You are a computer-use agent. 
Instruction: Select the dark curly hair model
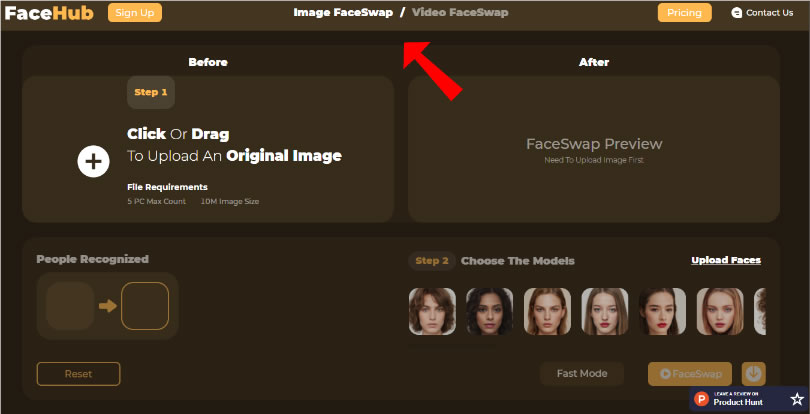pos(490,312)
